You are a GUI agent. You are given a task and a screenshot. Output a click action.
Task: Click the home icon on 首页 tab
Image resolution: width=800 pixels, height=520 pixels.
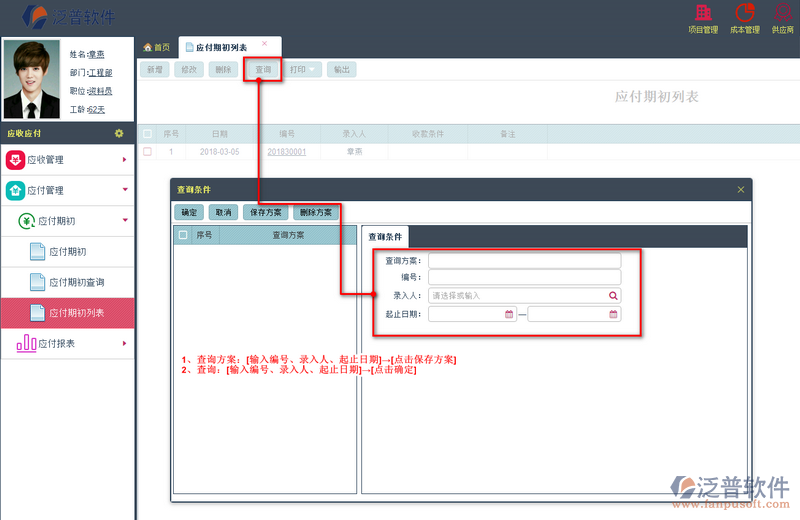point(147,47)
